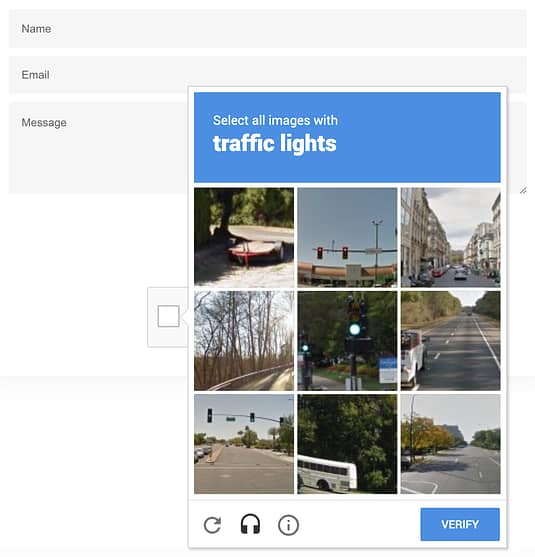
Task: Select the image of red boat trailer
Action: 244,237
